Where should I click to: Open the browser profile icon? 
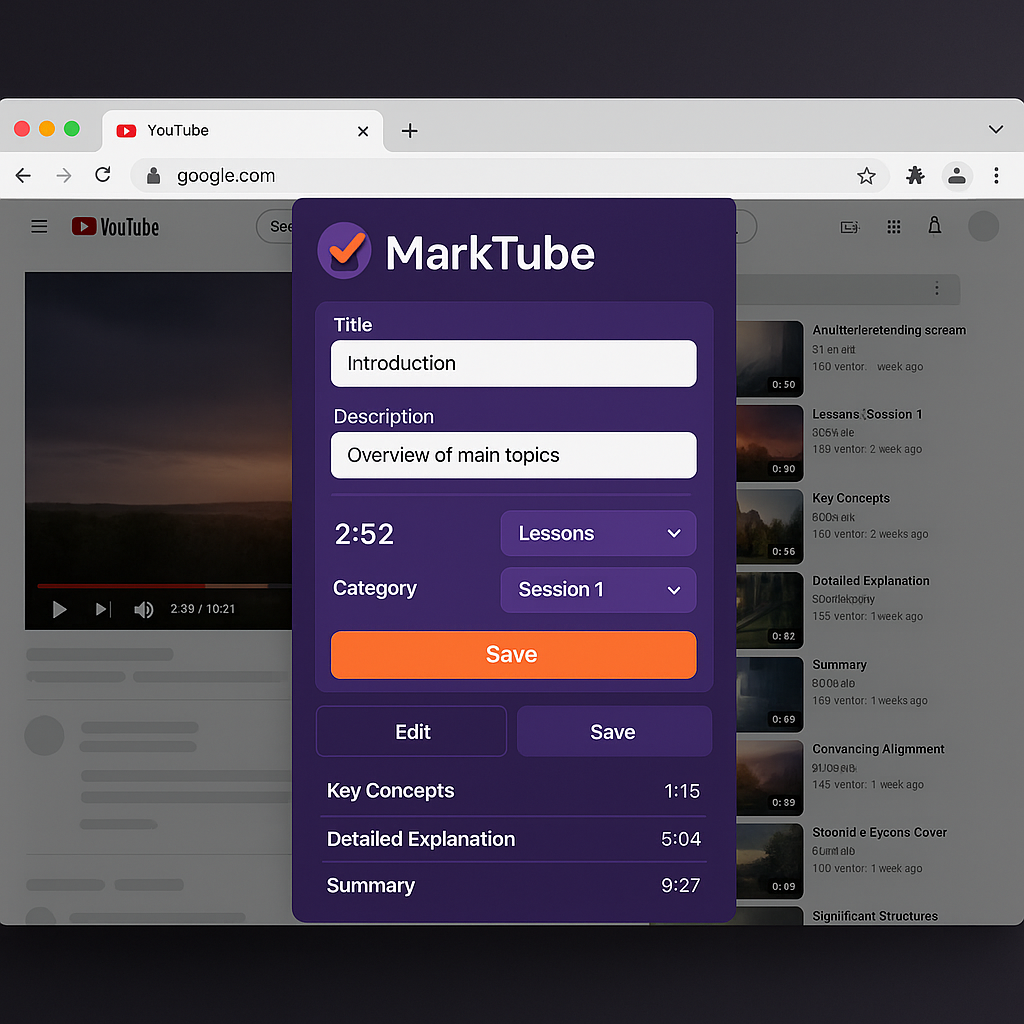957,175
